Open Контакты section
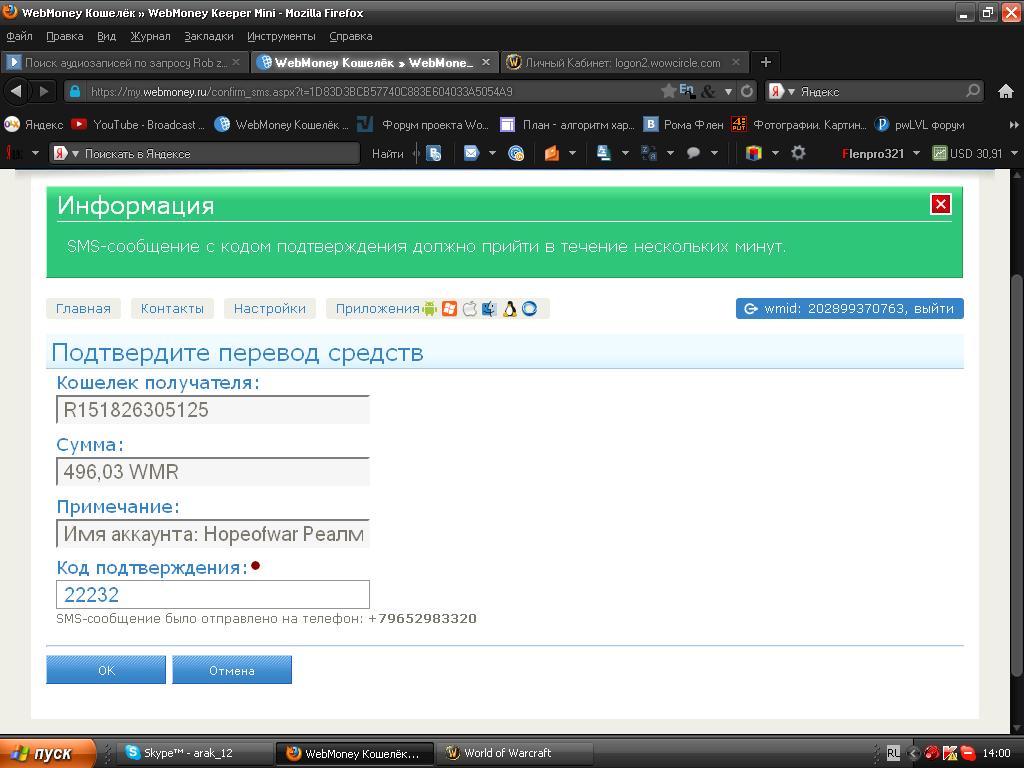This screenshot has width=1024, height=768. point(172,308)
